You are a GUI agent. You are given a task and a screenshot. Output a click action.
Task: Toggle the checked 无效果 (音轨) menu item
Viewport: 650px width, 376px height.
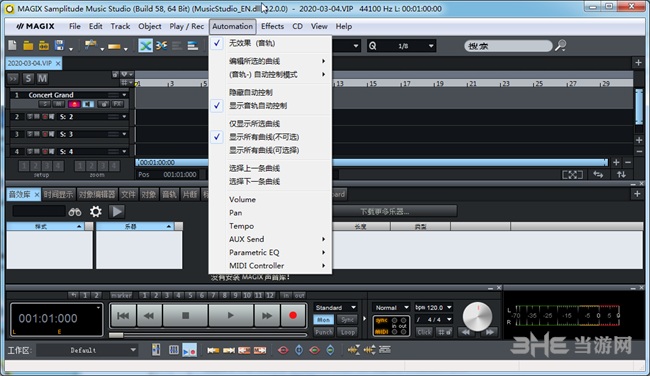click(270, 43)
